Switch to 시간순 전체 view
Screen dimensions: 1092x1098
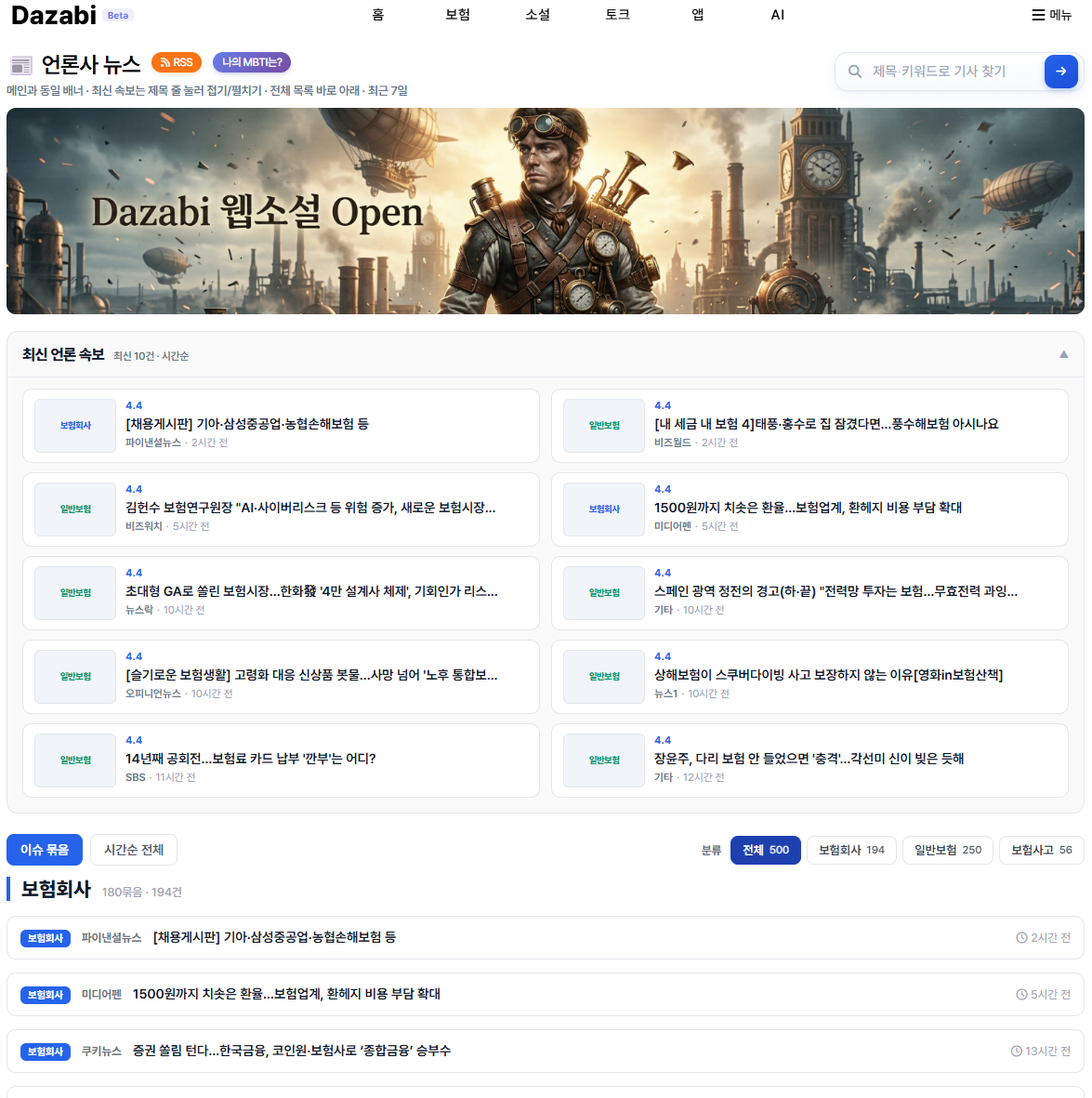click(x=134, y=850)
